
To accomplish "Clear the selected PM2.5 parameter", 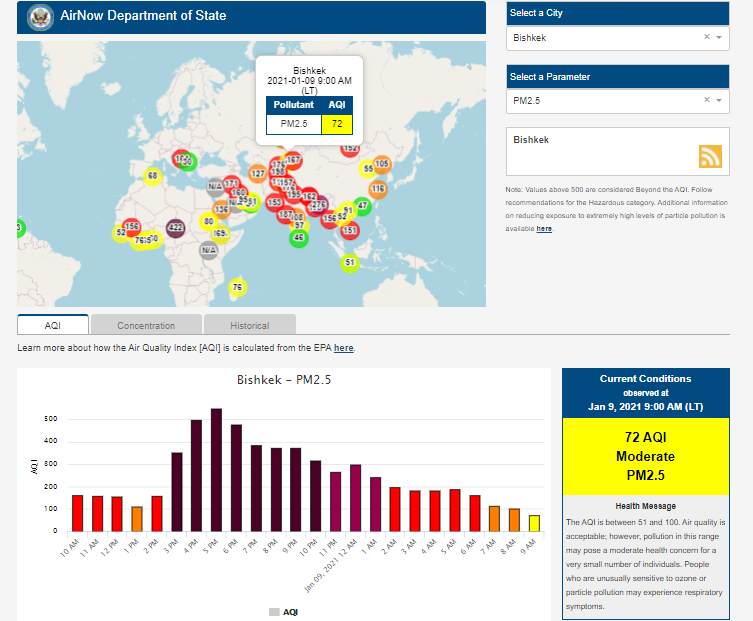I will click(x=706, y=100).
